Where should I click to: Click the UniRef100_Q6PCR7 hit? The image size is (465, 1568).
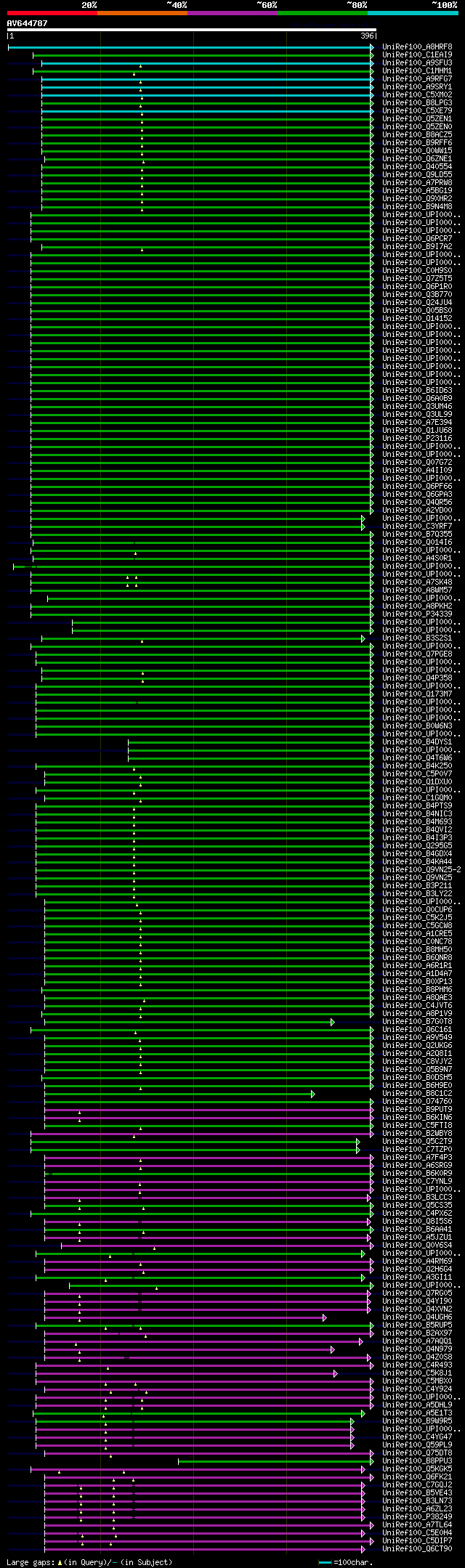[417, 239]
